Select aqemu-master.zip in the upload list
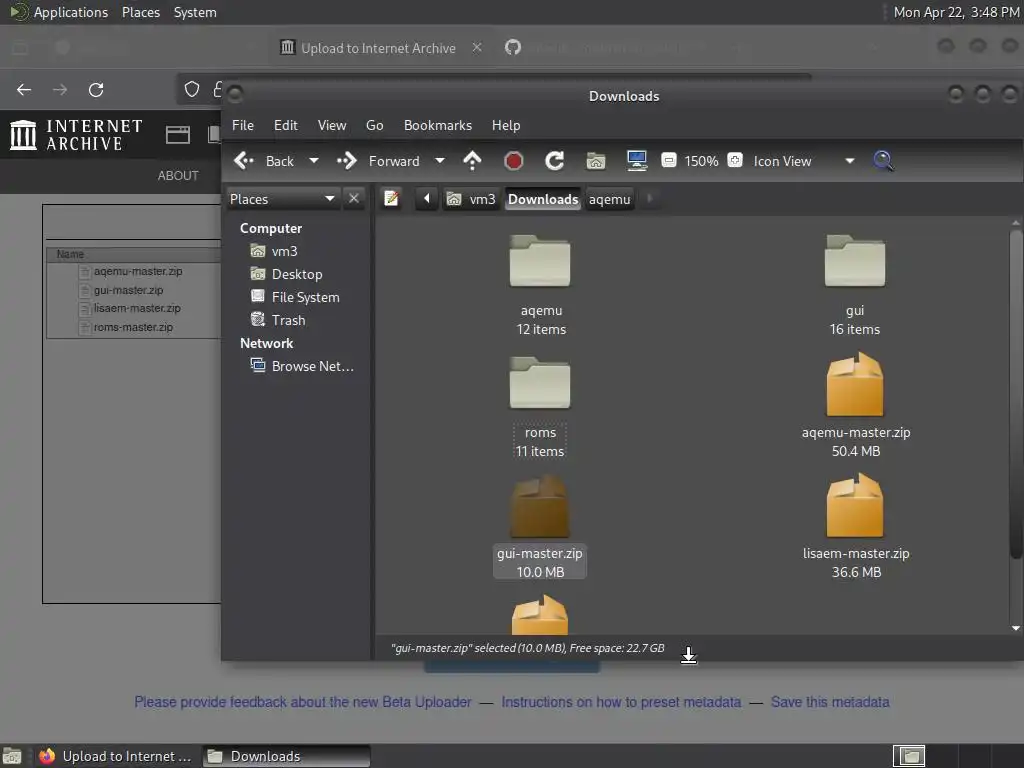 point(138,271)
